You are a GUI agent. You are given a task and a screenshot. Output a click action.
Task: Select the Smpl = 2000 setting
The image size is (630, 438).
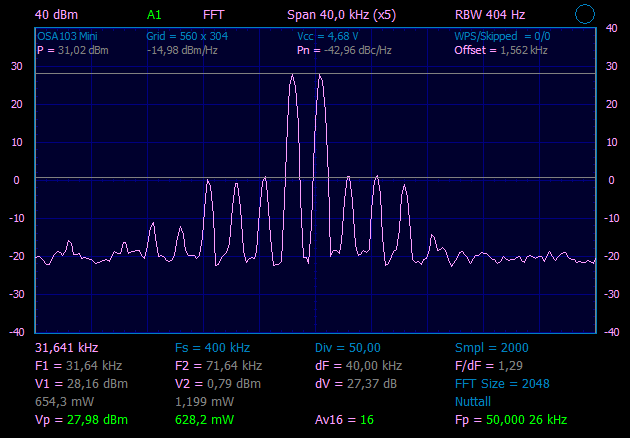pos(492,347)
